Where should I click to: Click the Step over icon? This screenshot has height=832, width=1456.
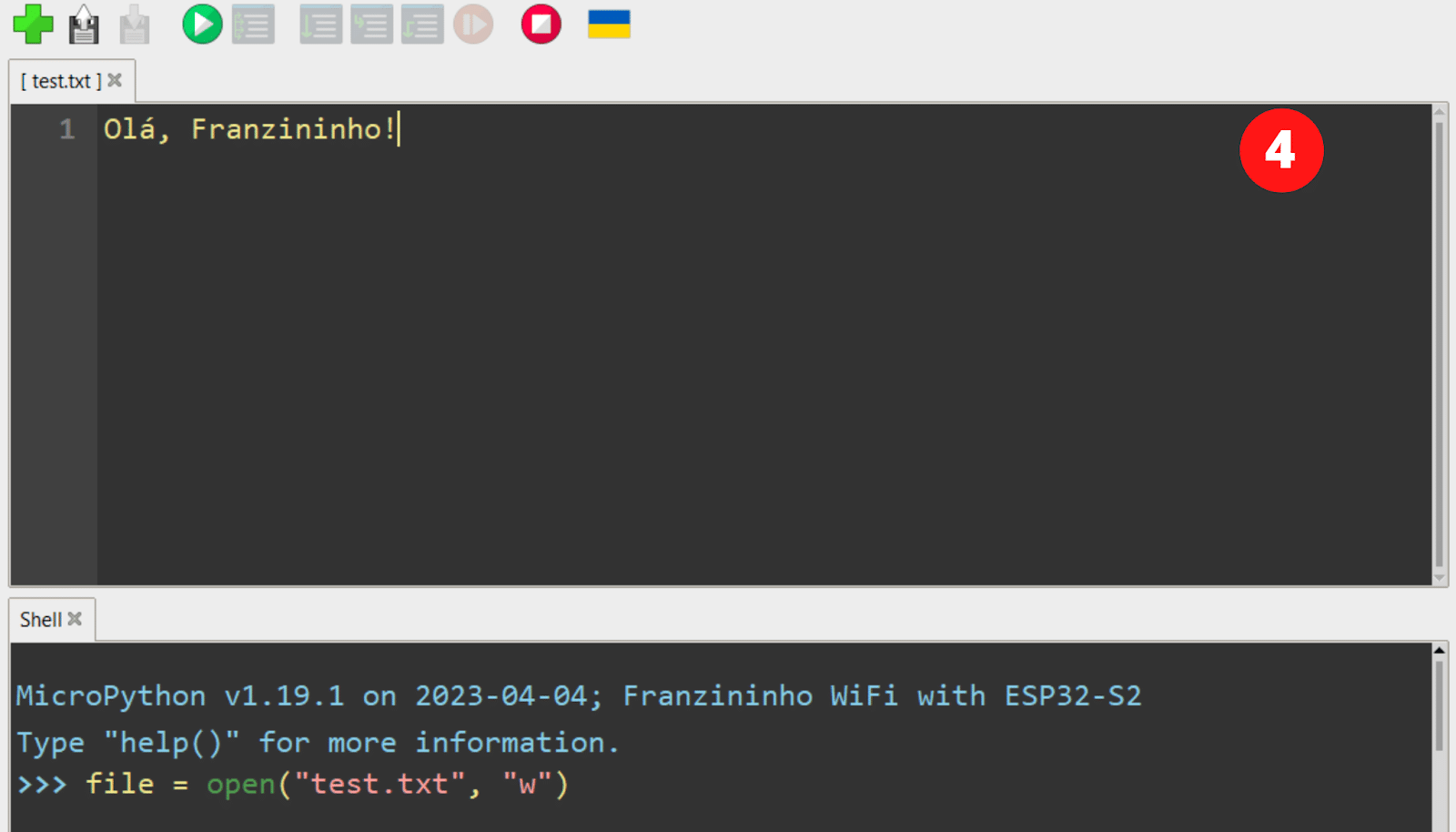tap(321, 25)
